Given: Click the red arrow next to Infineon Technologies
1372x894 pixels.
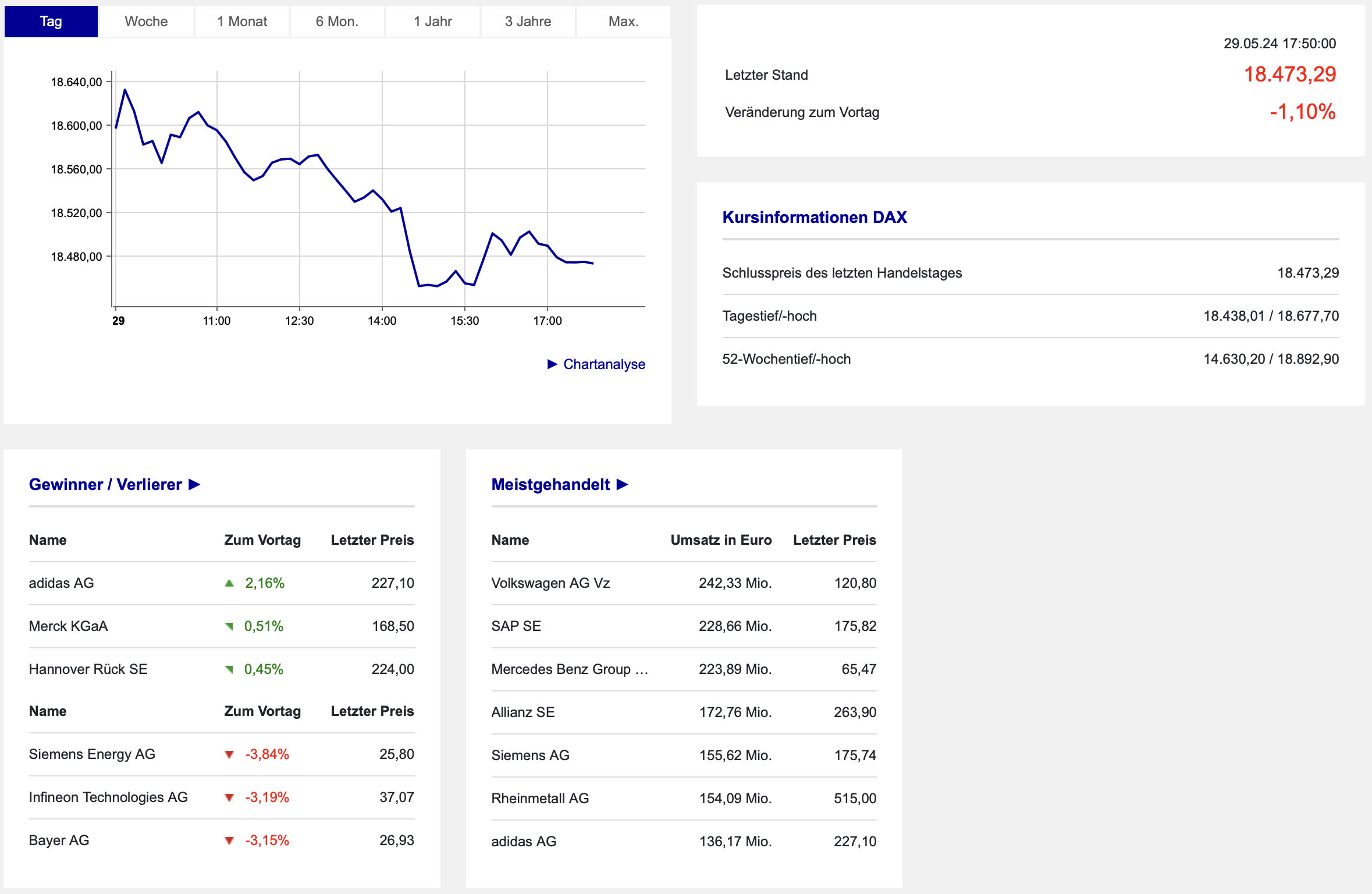Looking at the screenshot, I should tap(229, 797).
